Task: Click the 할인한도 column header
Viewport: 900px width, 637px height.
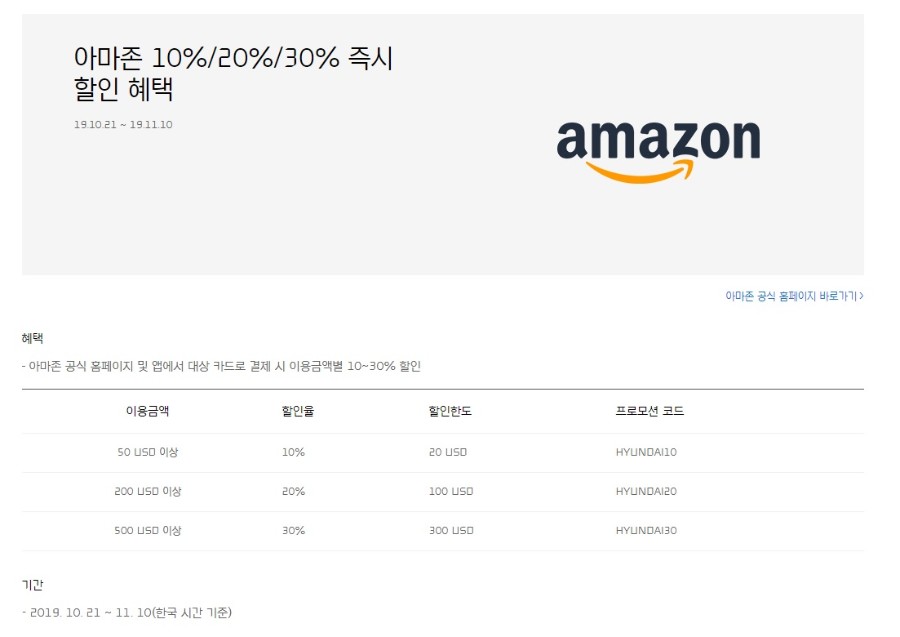Action: pyautogui.click(x=450, y=411)
